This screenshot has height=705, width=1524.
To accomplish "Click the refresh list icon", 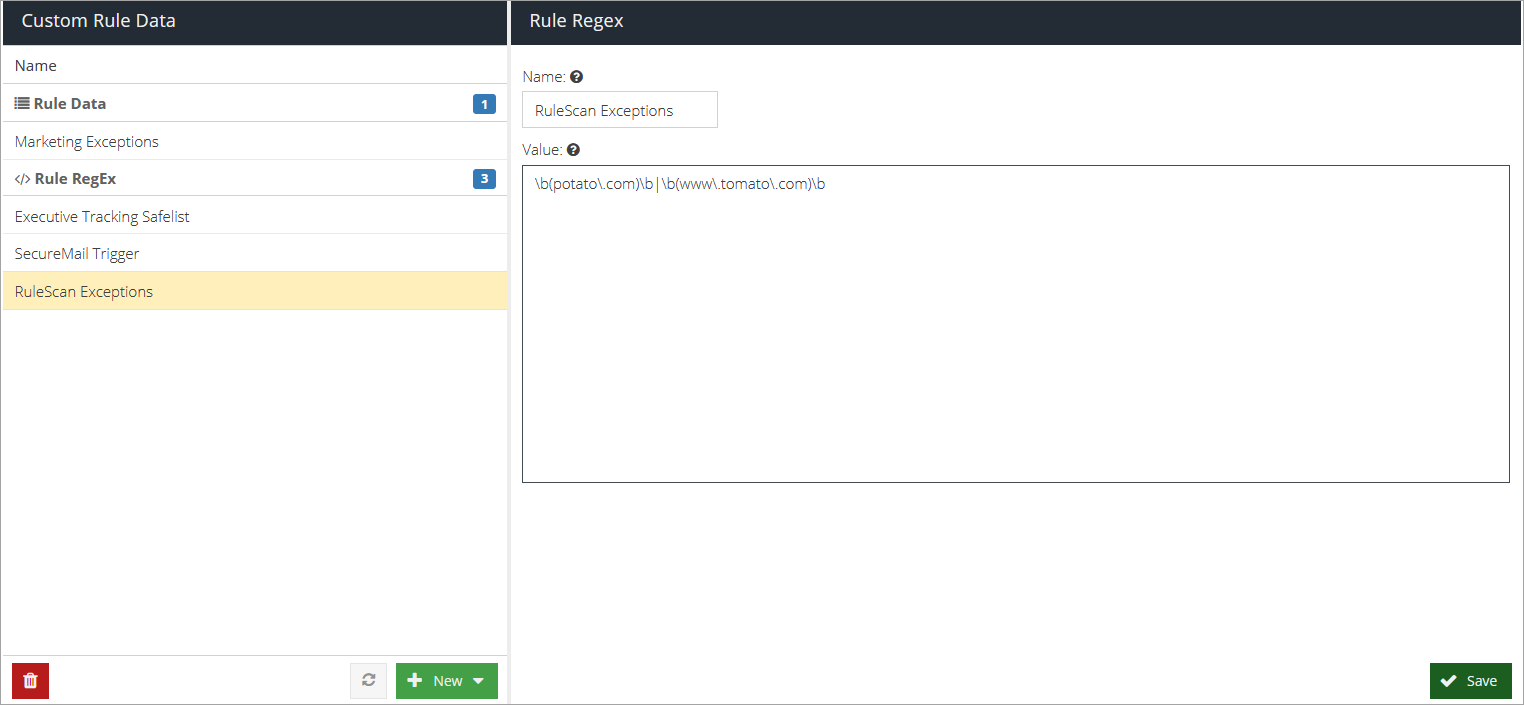I will [x=368, y=681].
